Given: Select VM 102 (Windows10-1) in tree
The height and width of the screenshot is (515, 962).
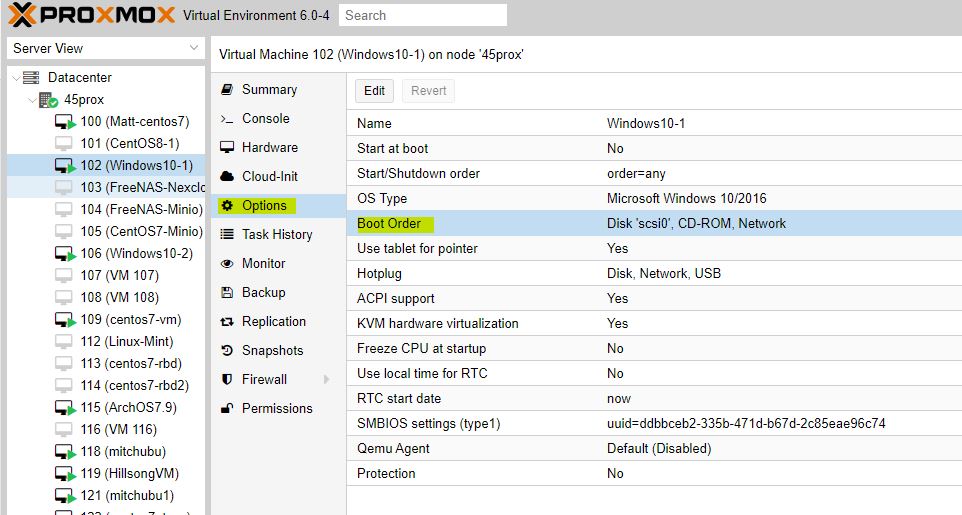Looking at the screenshot, I should coord(106,166).
